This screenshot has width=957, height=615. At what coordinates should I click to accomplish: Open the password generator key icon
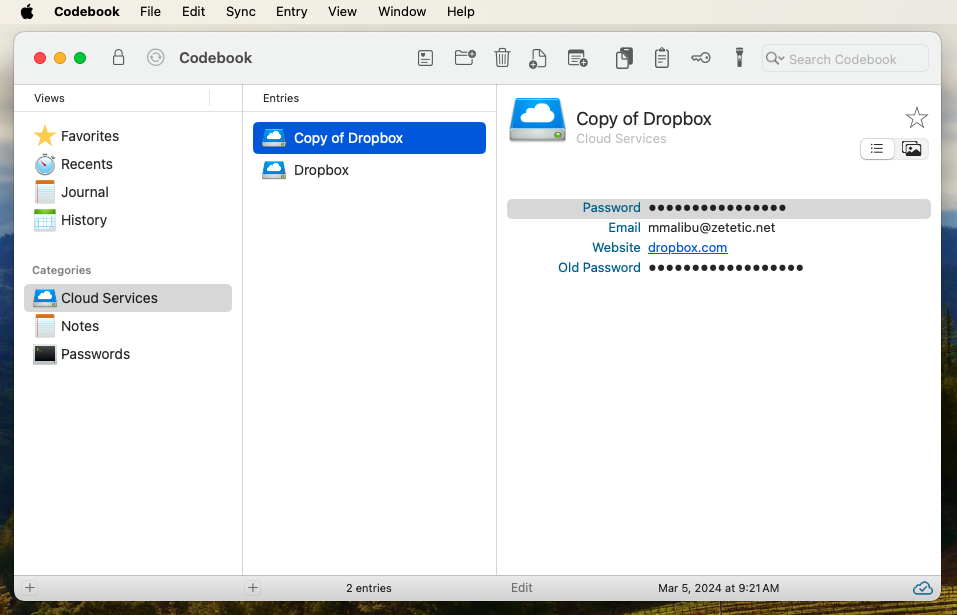[701, 59]
